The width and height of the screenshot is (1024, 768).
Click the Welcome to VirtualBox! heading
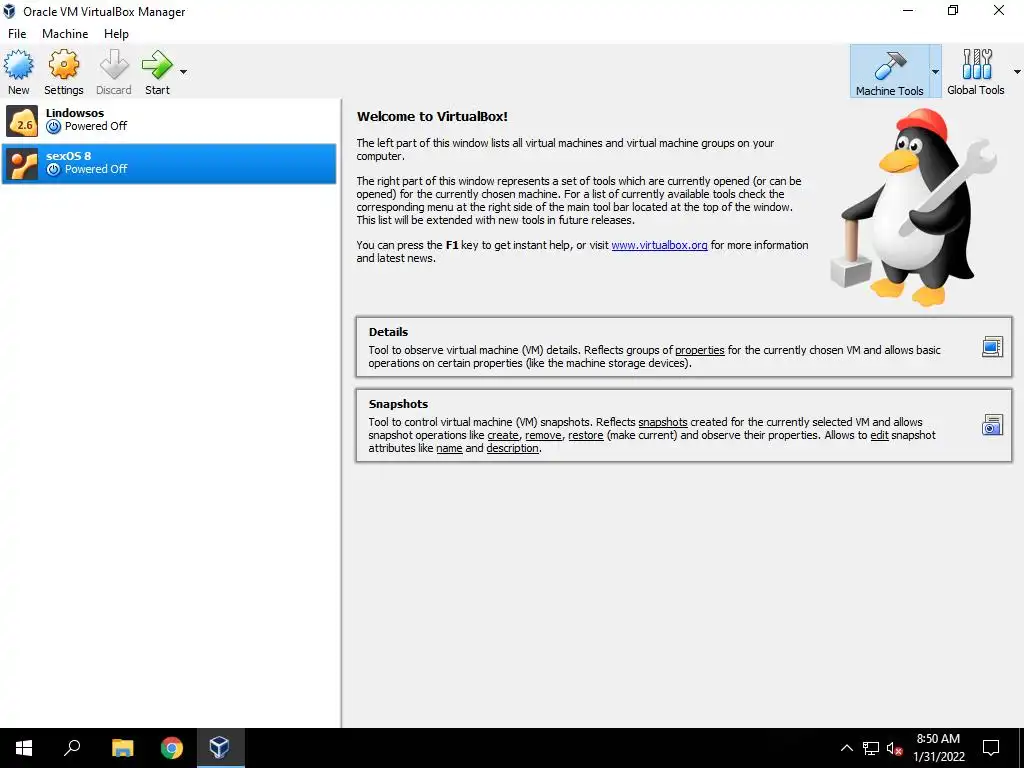pyautogui.click(x=432, y=117)
